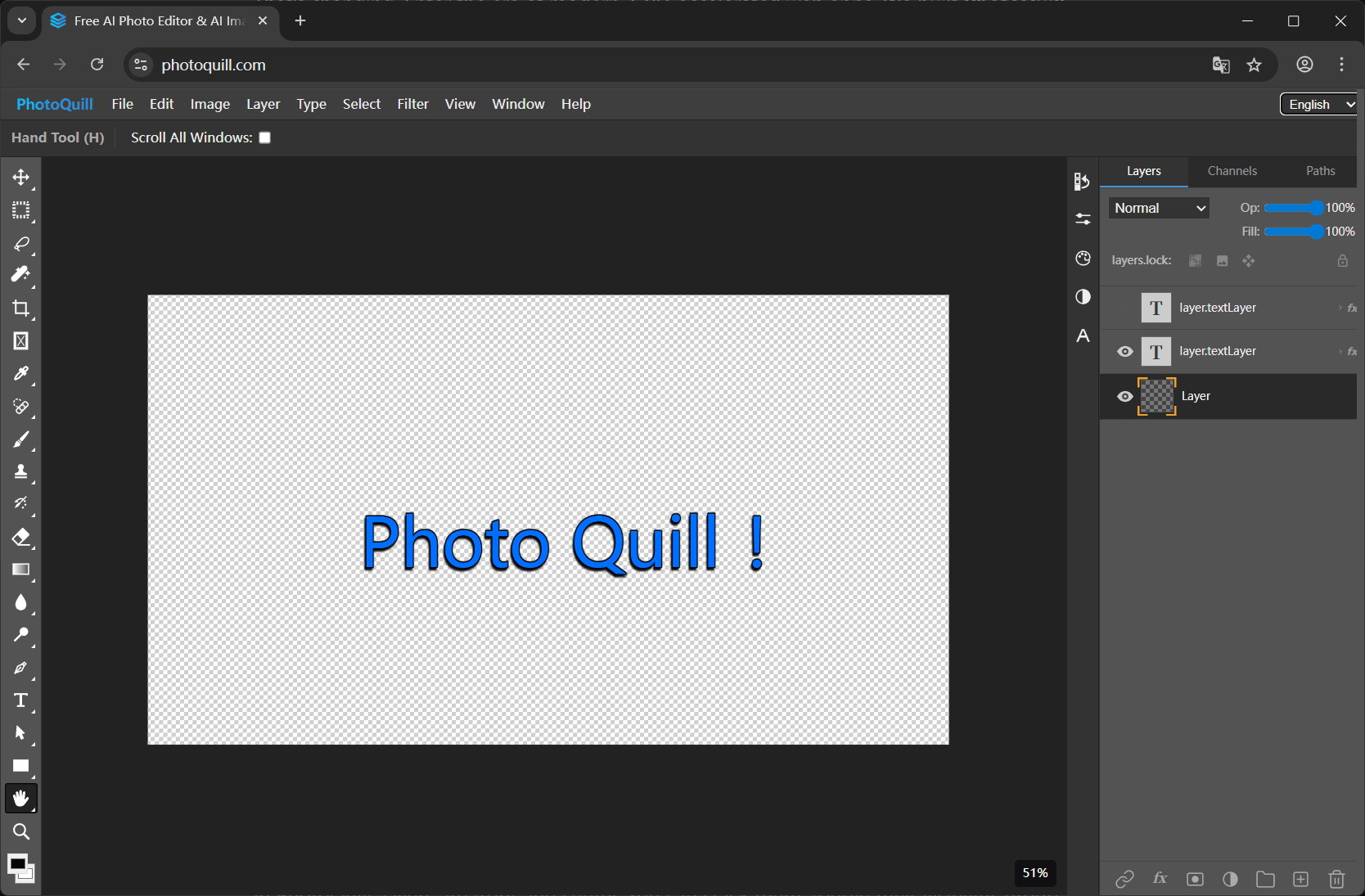Select the Magic Wand tool
Image resolution: width=1365 pixels, height=896 pixels.
21,275
